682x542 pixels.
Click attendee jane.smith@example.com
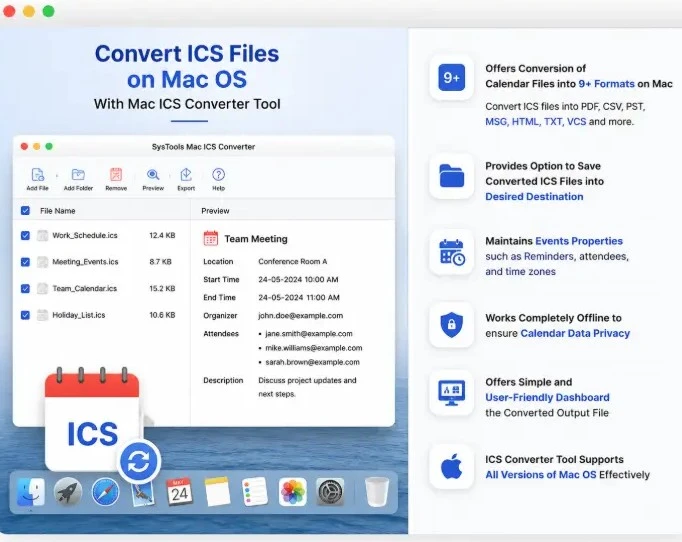(x=309, y=334)
